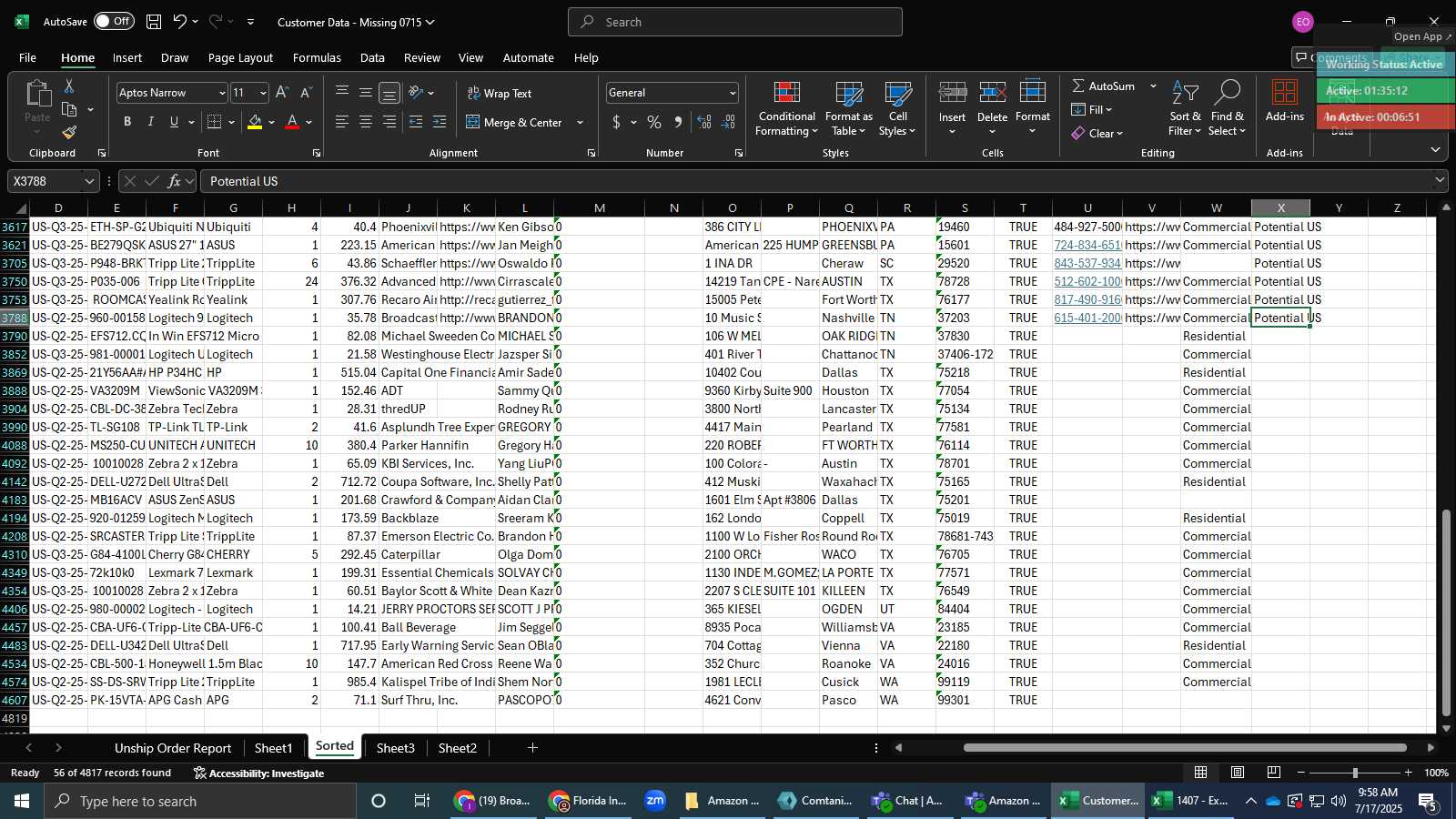Switch to Unship Order Report sheet
Viewport: 1456px width, 819px height.
(x=173, y=748)
